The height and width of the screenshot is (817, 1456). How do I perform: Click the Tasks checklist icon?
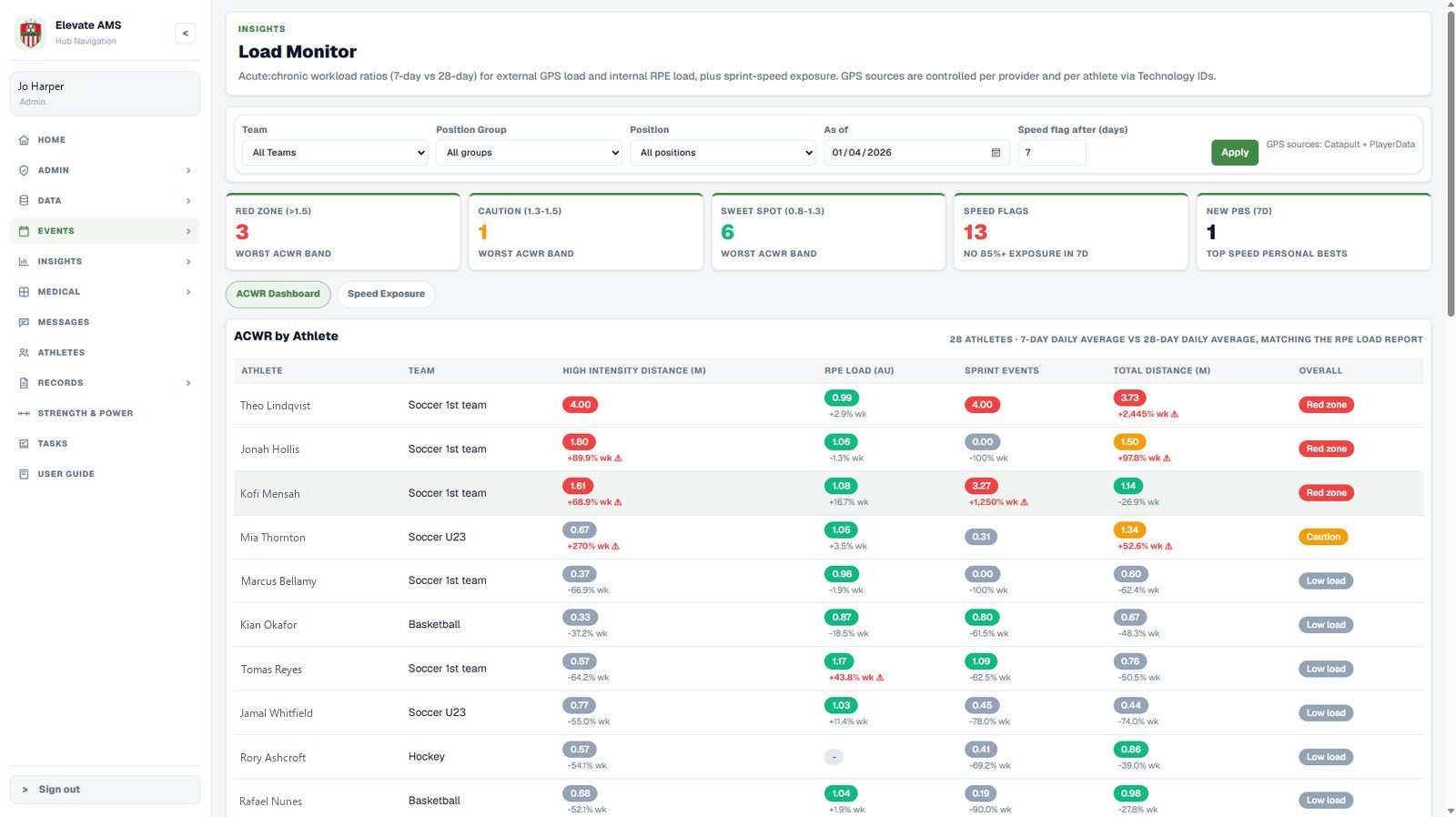coord(24,444)
